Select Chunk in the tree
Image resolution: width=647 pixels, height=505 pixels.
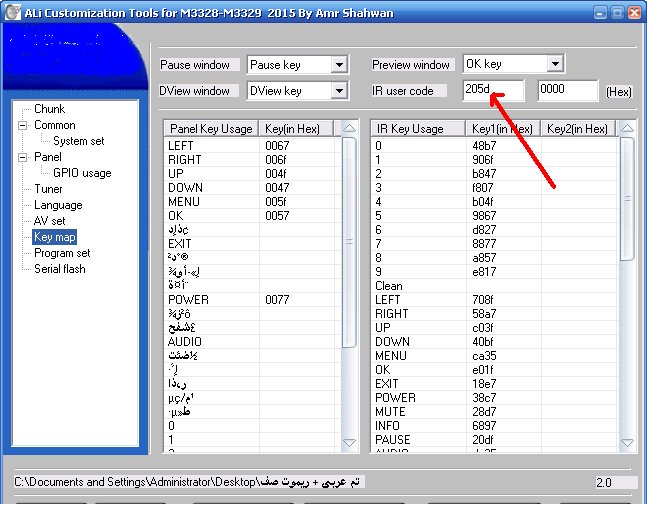click(50, 109)
